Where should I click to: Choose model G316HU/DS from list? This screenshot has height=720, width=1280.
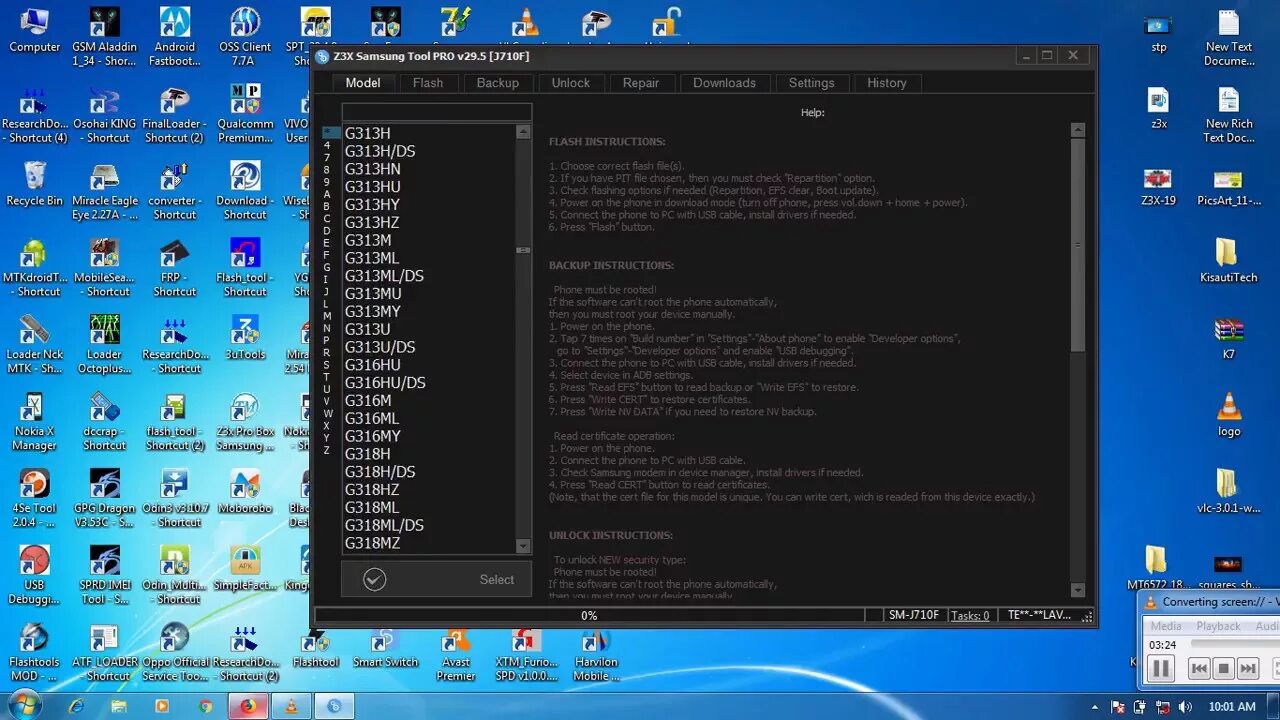[385, 383]
